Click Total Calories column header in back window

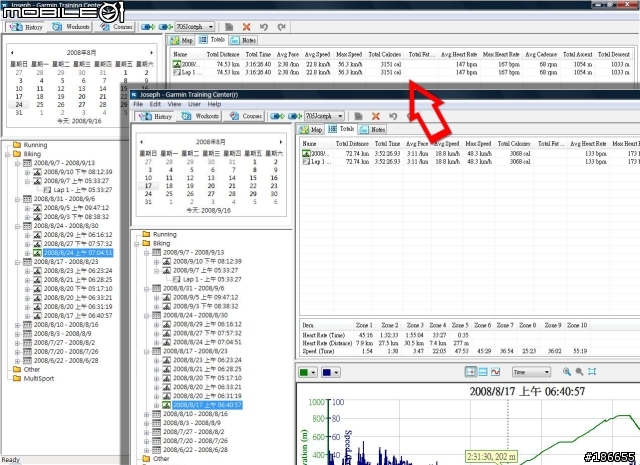(384, 54)
